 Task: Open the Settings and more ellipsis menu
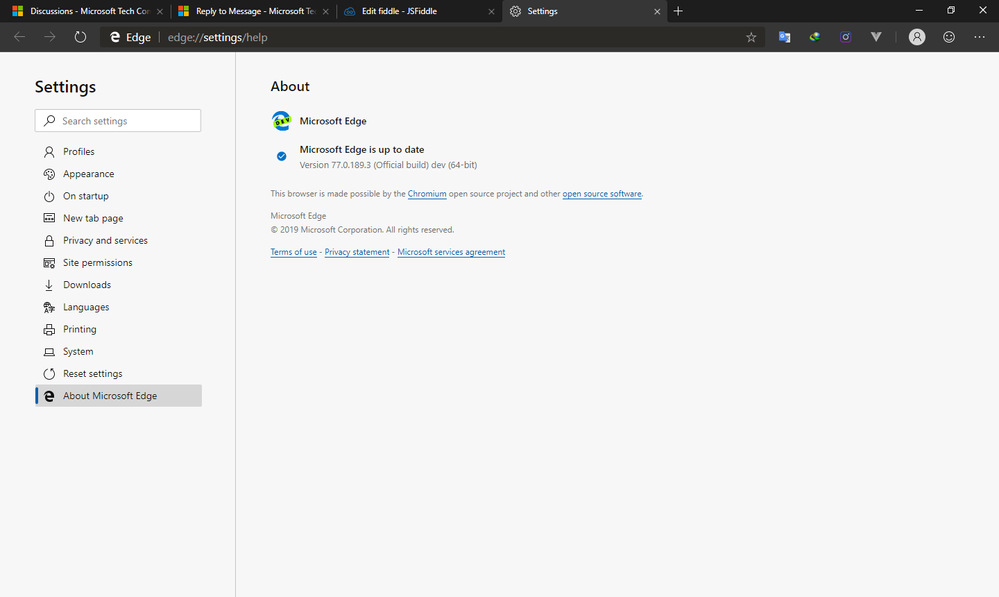pyautogui.click(x=979, y=37)
